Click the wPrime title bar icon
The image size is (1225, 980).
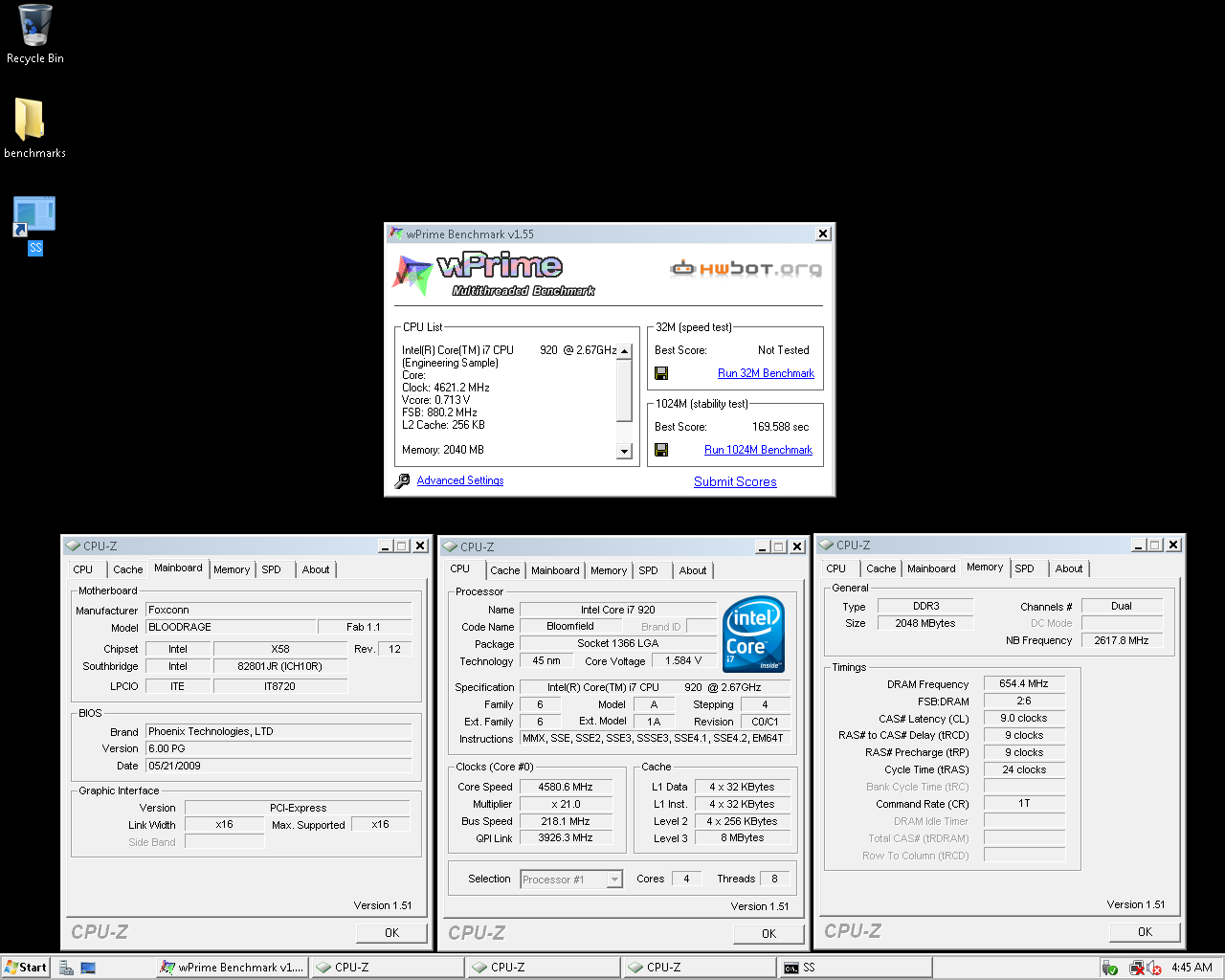coord(396,234)
